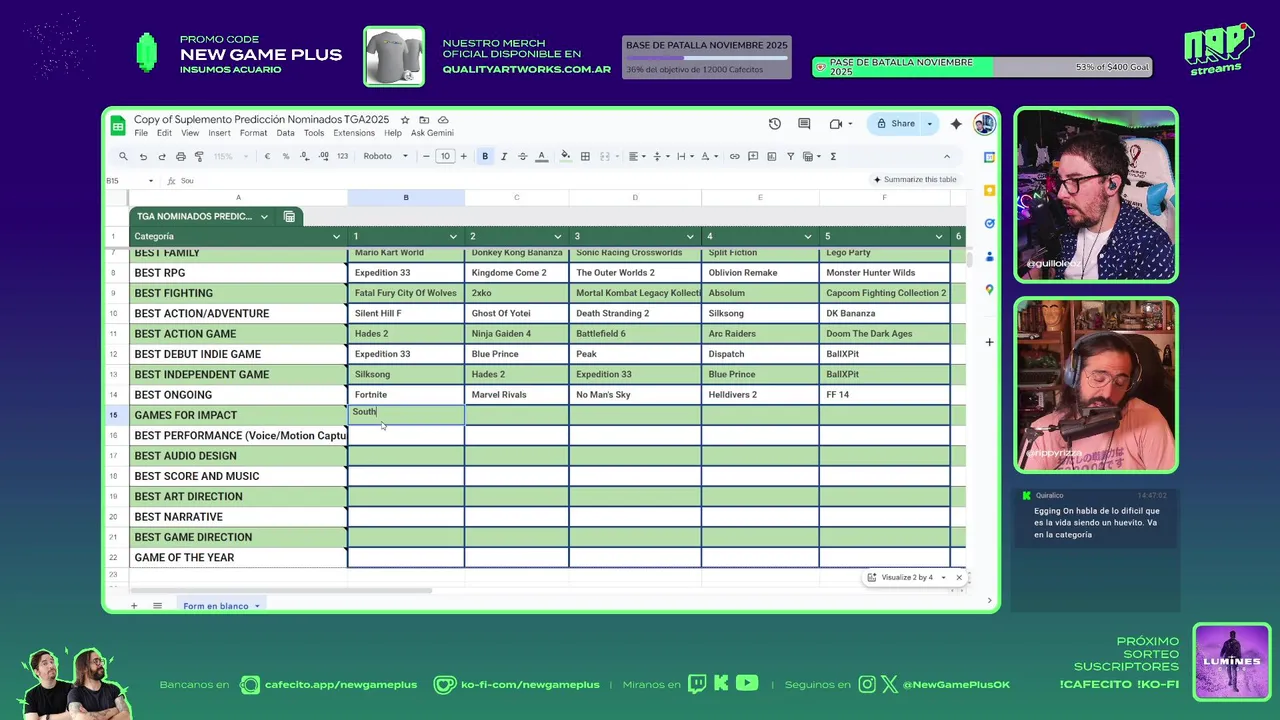Increase font size with plus
The height and width of the screenshot is (720, 1280).
(463, 156)
